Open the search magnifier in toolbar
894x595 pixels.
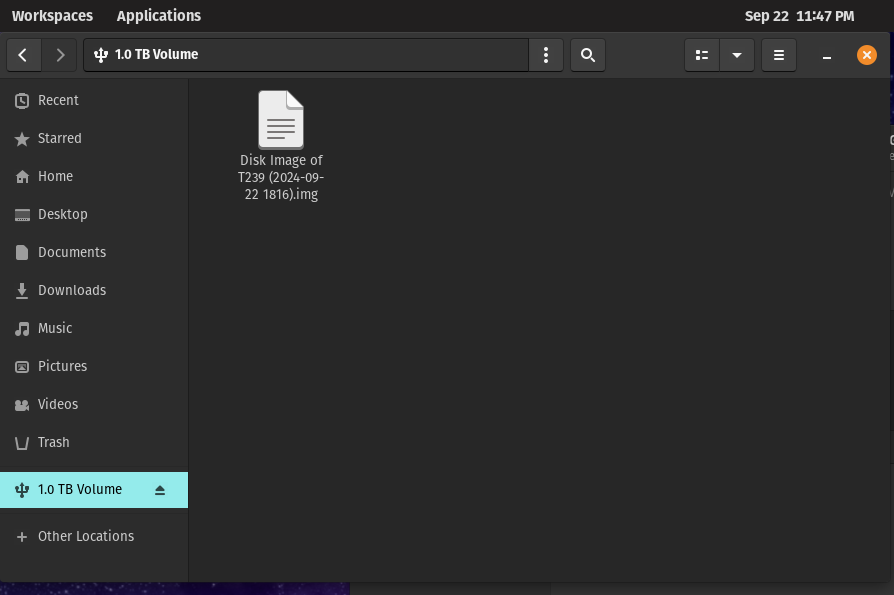pyautogui.click(x=588, y=55)
